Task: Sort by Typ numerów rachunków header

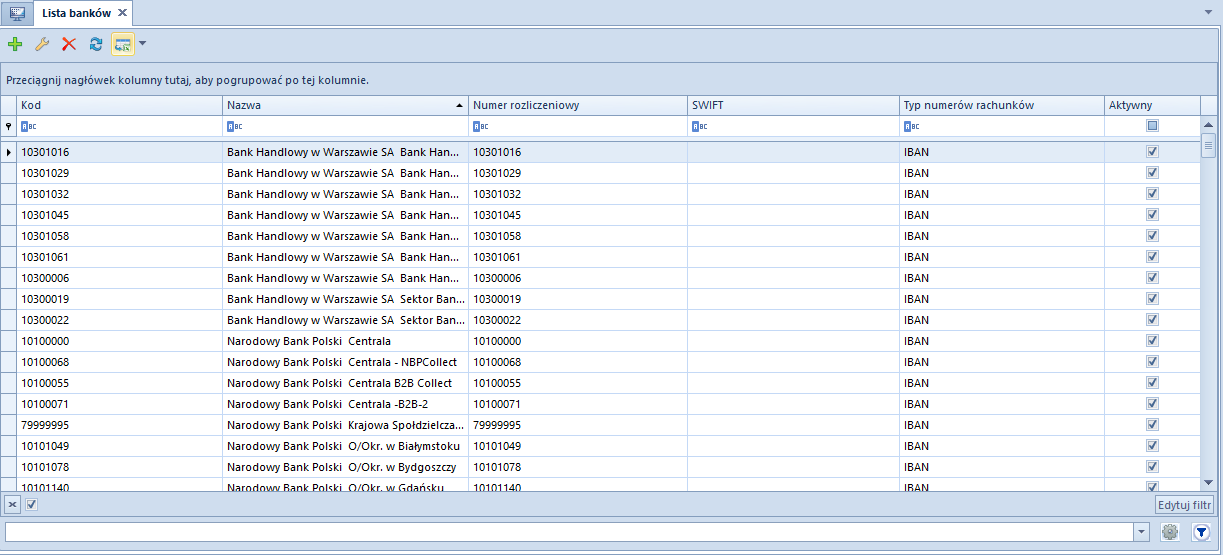Action: tap(1002, 105)
